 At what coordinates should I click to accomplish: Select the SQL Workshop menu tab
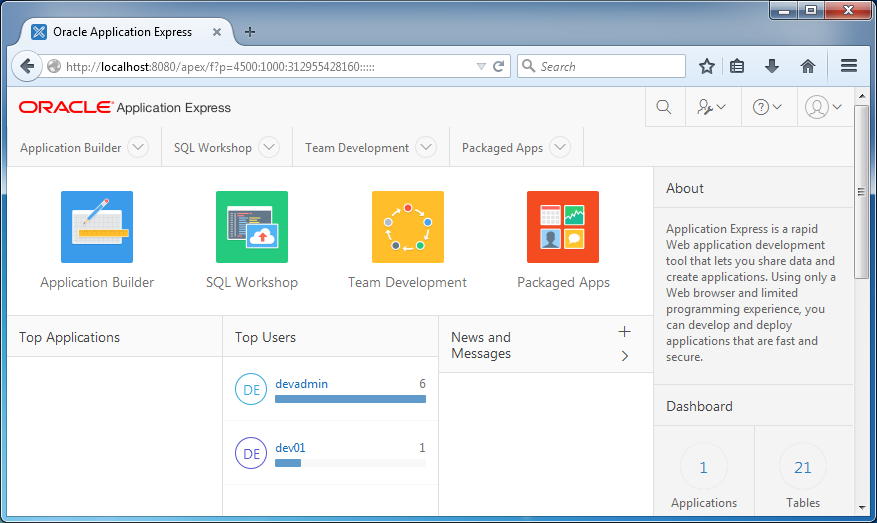pos(213,148)
